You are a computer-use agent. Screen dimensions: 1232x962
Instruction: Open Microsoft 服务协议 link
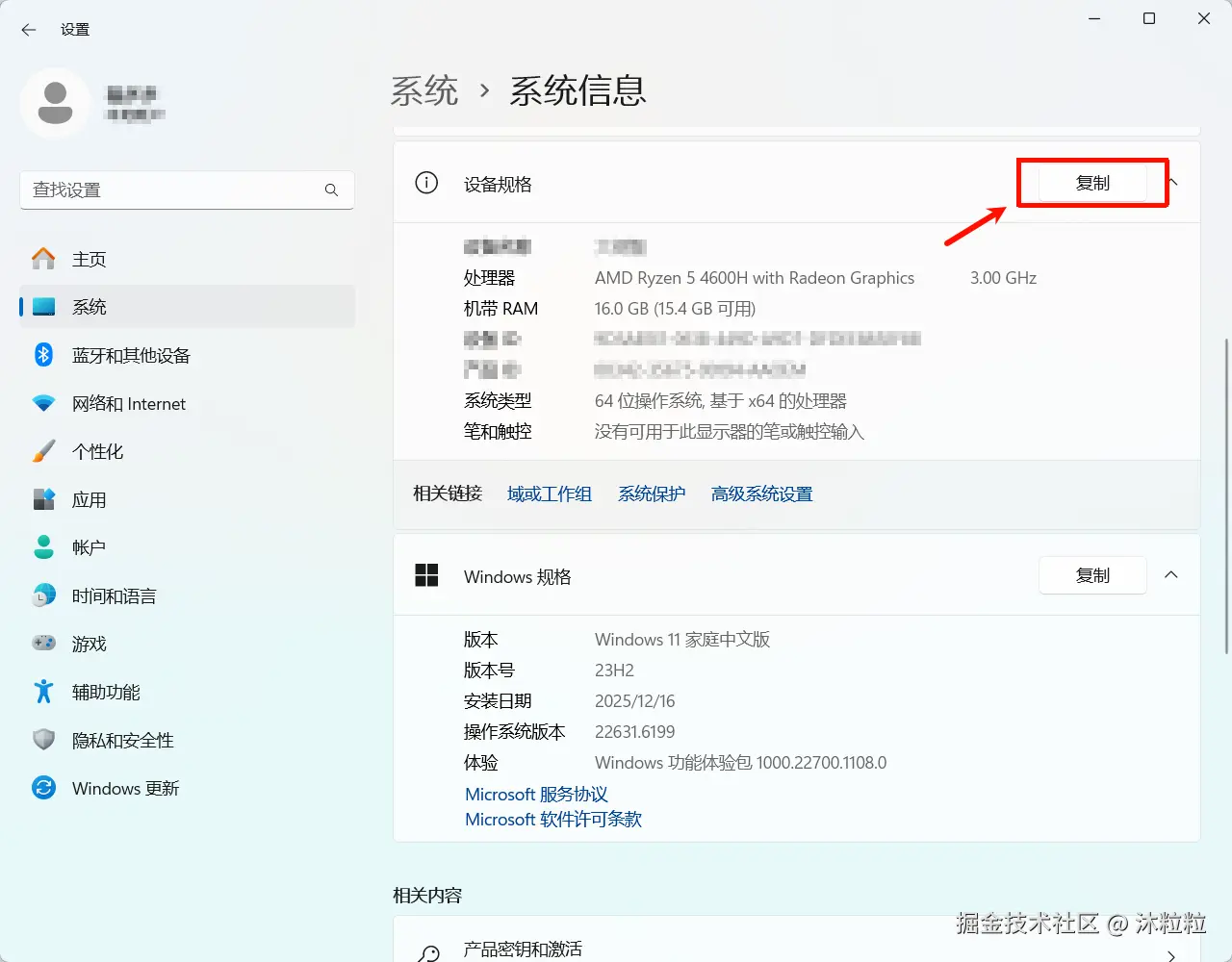[536, 795]
